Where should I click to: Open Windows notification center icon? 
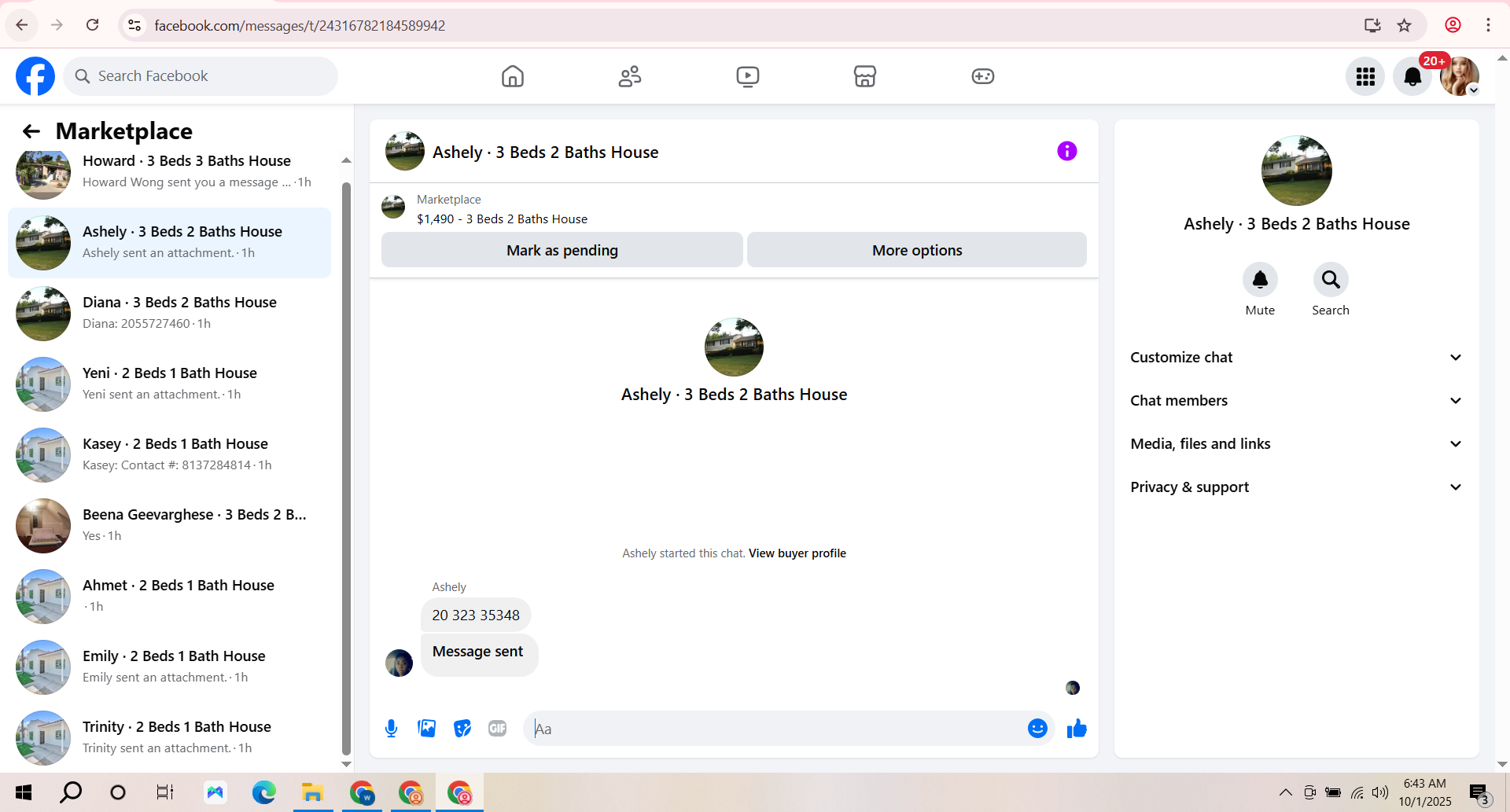[x=1479, y=792]
